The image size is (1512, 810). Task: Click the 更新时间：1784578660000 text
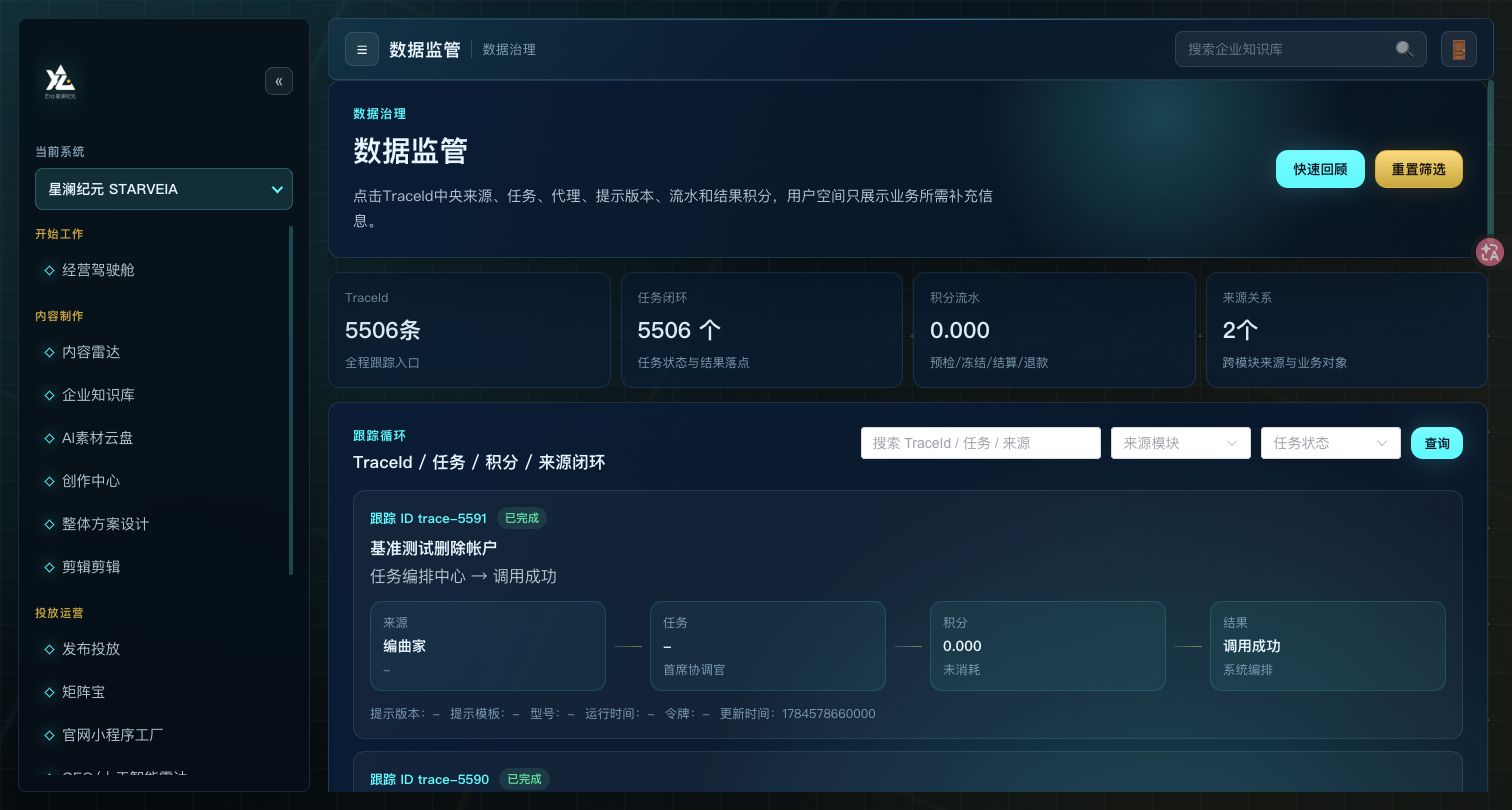point(797,714)
